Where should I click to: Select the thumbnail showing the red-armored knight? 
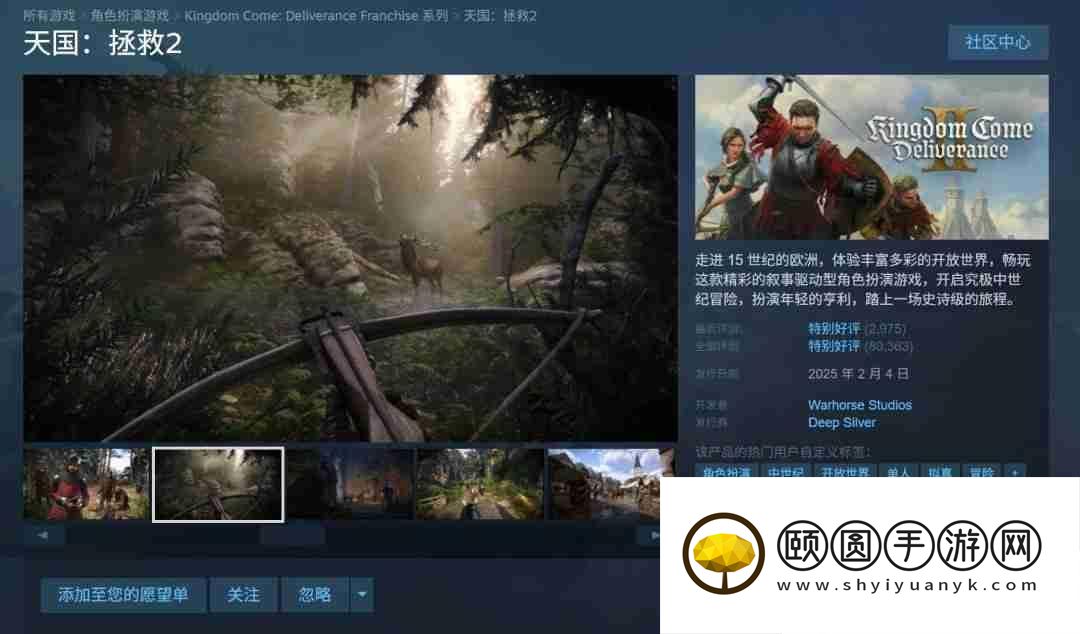[x=86, y=484]
